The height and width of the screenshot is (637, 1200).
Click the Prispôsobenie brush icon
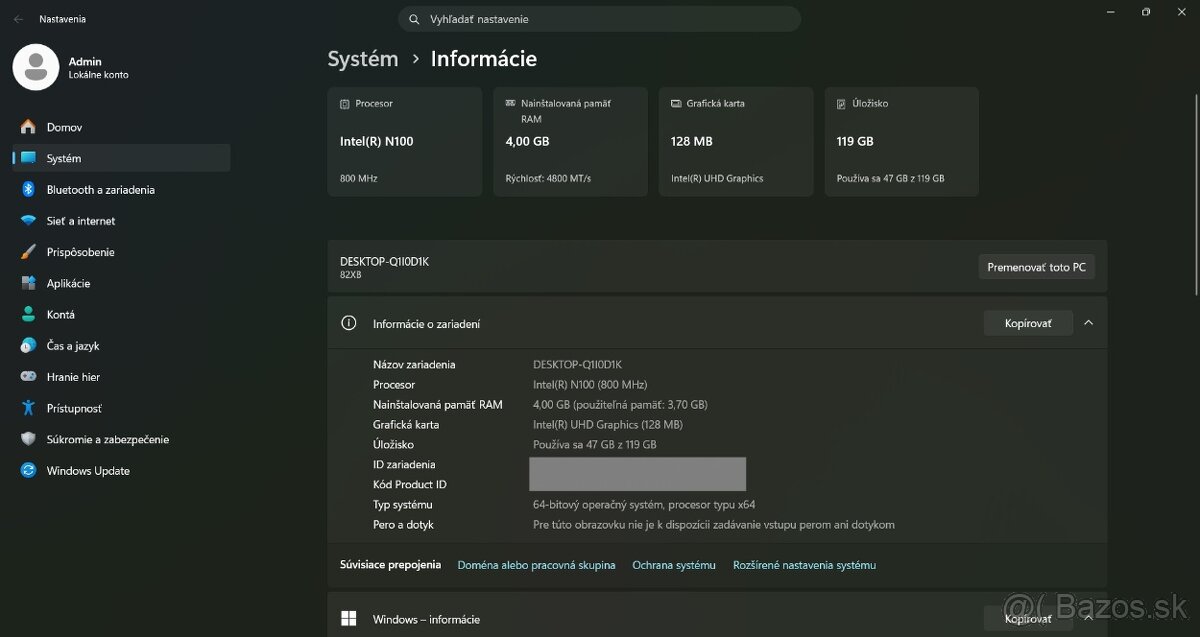point(28,252)
